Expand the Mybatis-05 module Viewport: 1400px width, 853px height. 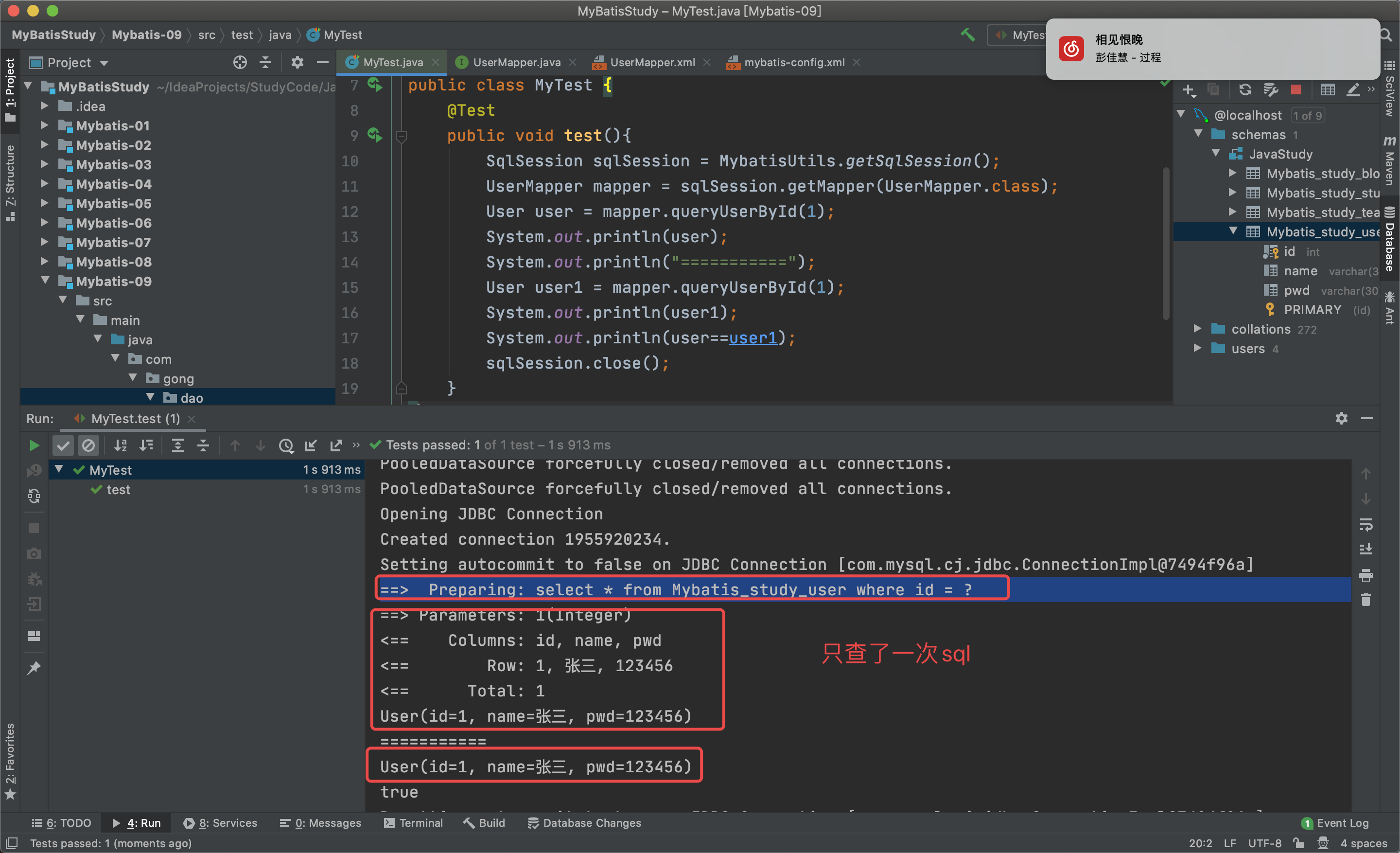tap(44, 203)
